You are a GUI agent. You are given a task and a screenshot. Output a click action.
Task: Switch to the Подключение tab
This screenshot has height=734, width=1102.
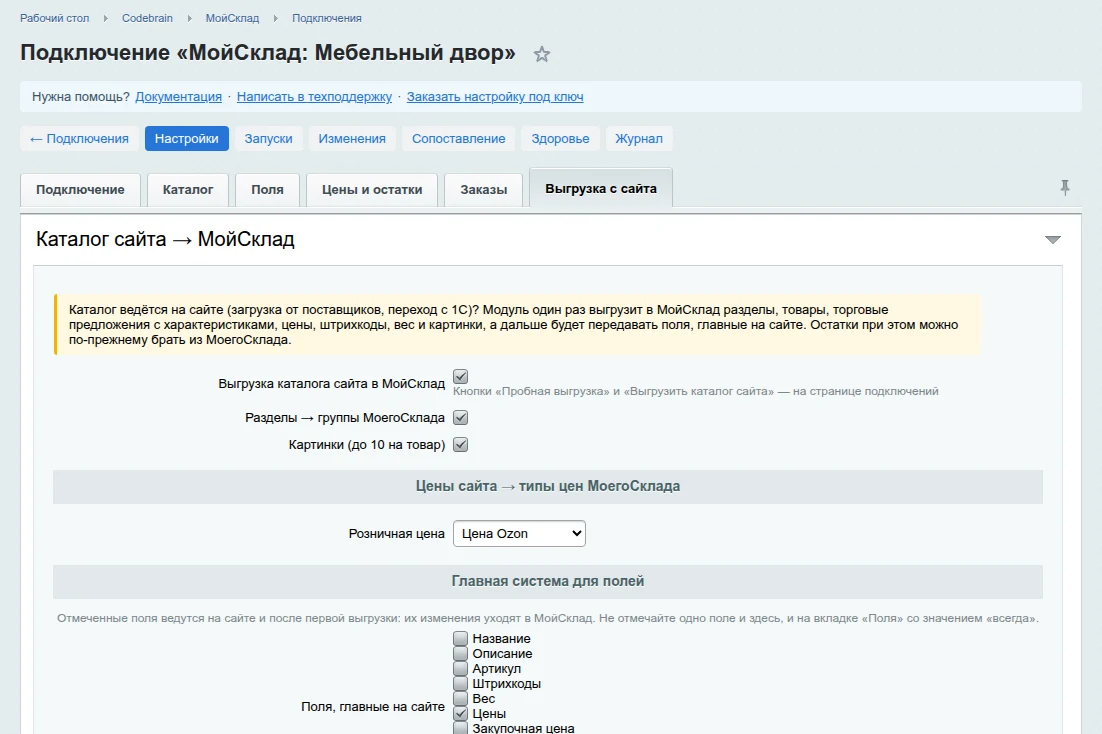tap(80, 190)
